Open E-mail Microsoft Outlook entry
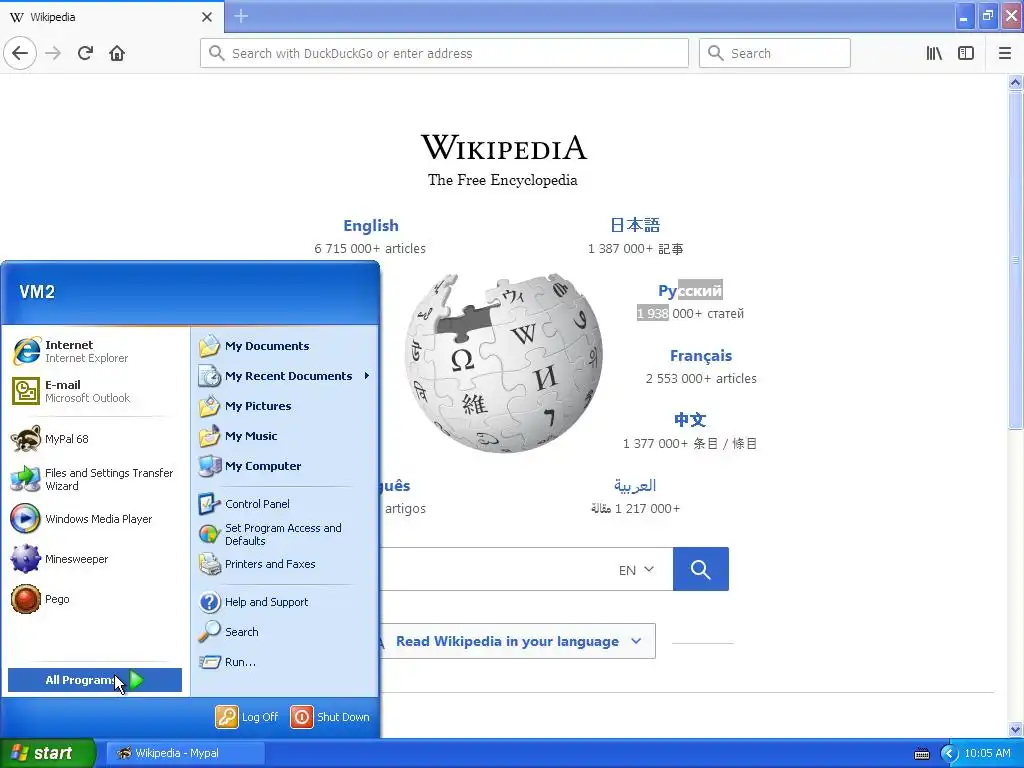The image size is (1024, 768). pos(95,391)
